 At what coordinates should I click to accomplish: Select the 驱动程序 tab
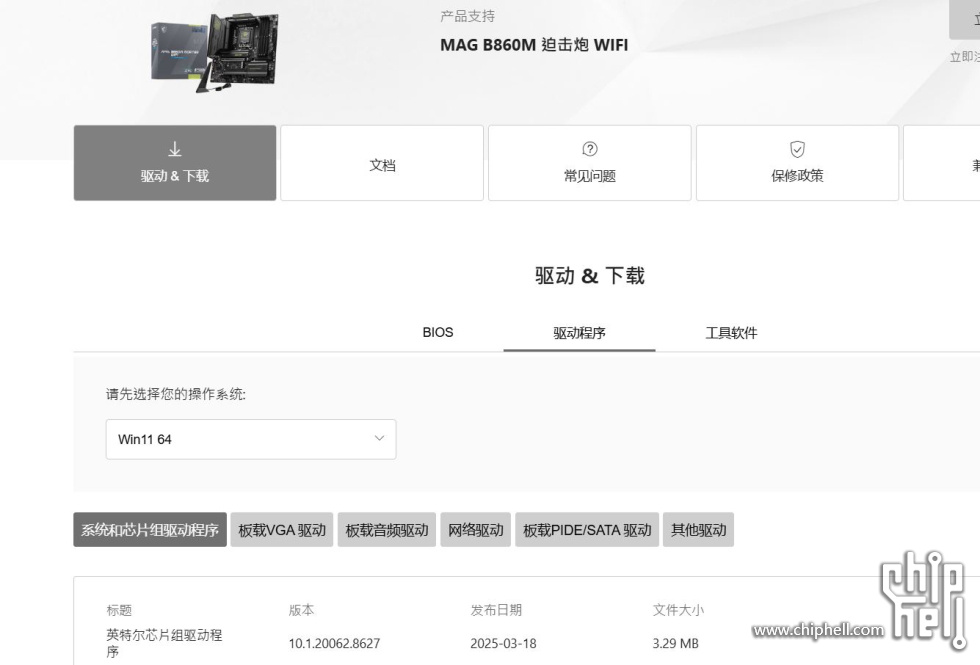click(579, 333)
